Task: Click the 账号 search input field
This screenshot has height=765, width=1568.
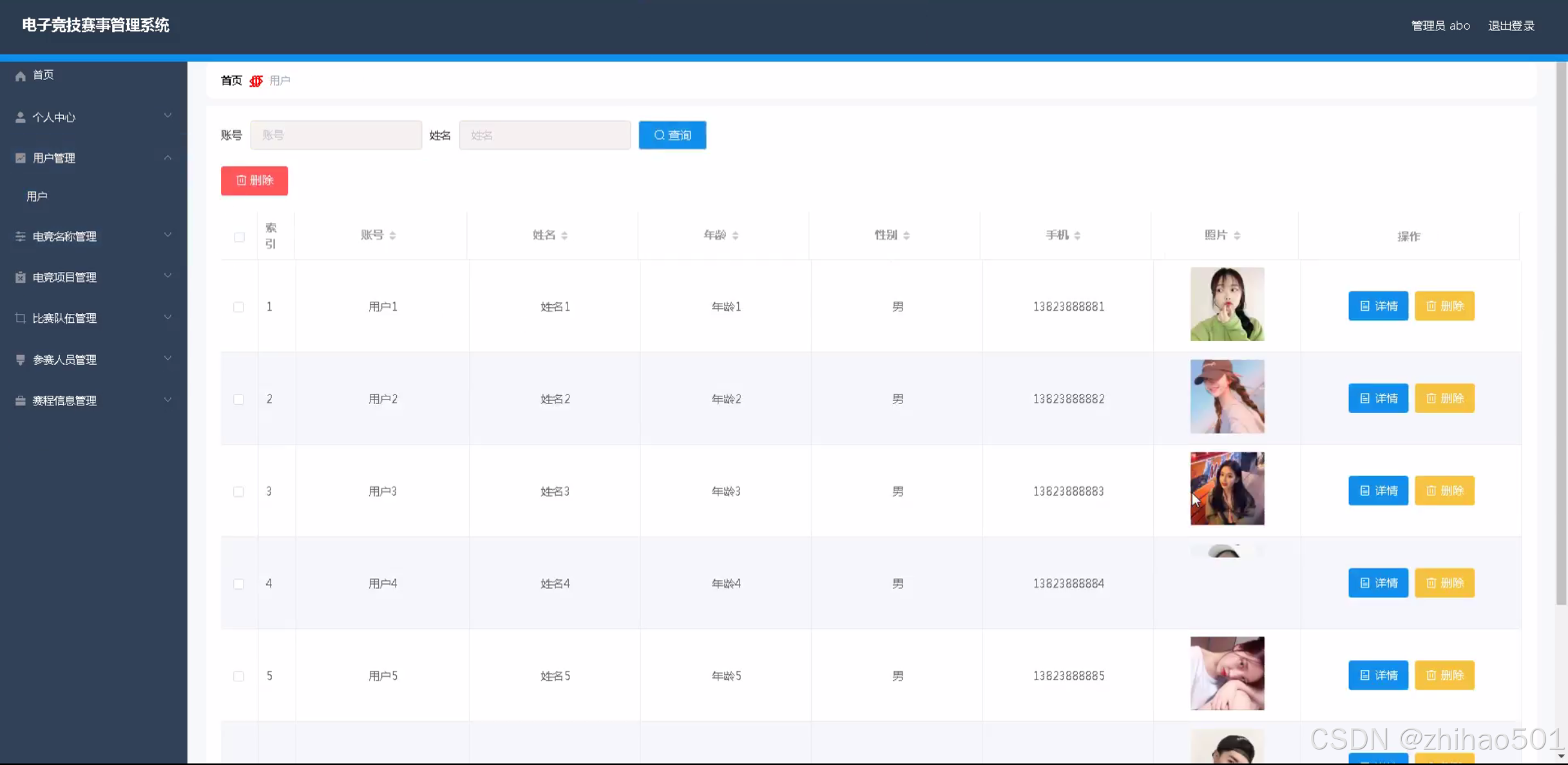Action: point(336,135)
